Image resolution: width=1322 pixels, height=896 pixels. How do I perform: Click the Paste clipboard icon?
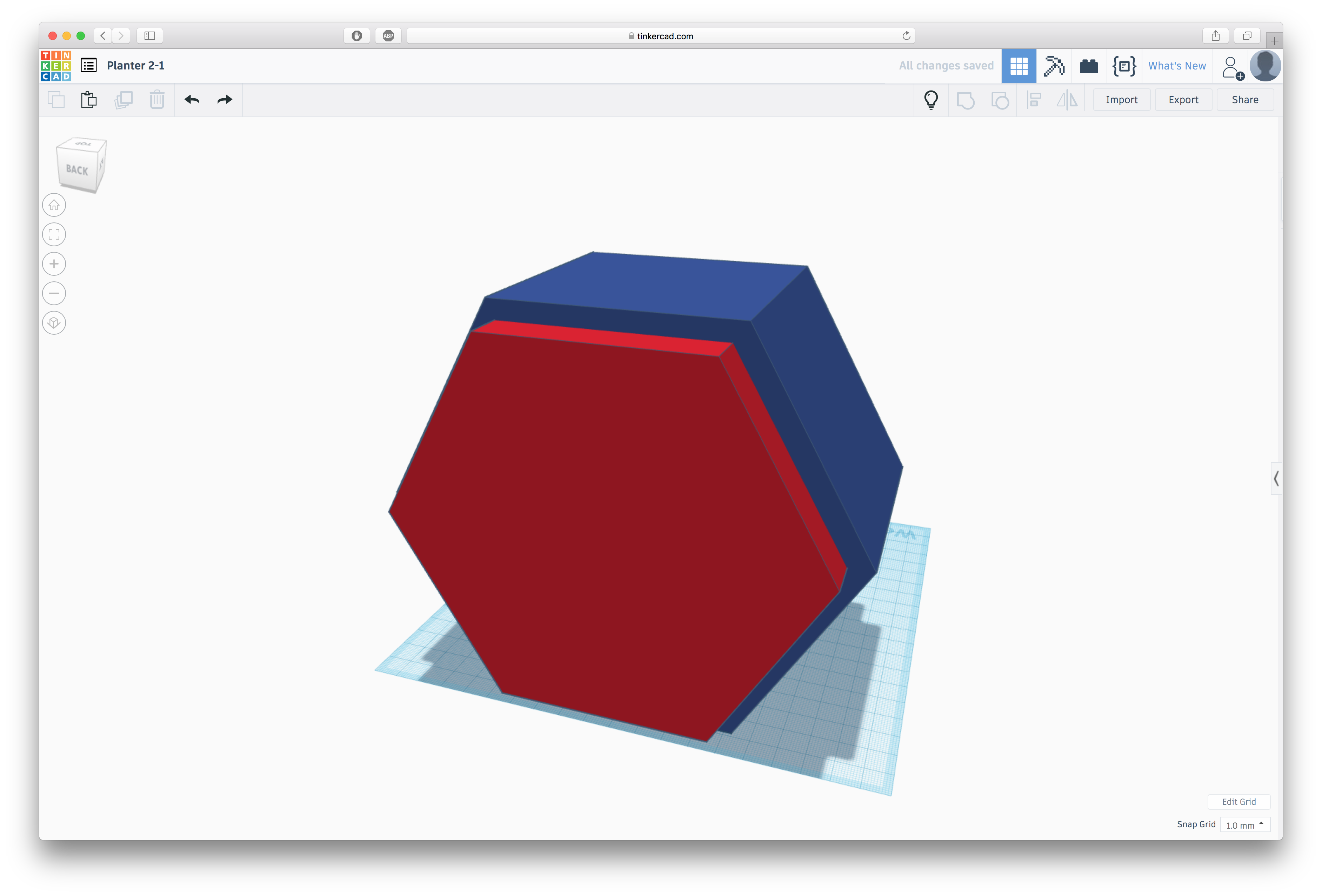[x=89, y=100]
